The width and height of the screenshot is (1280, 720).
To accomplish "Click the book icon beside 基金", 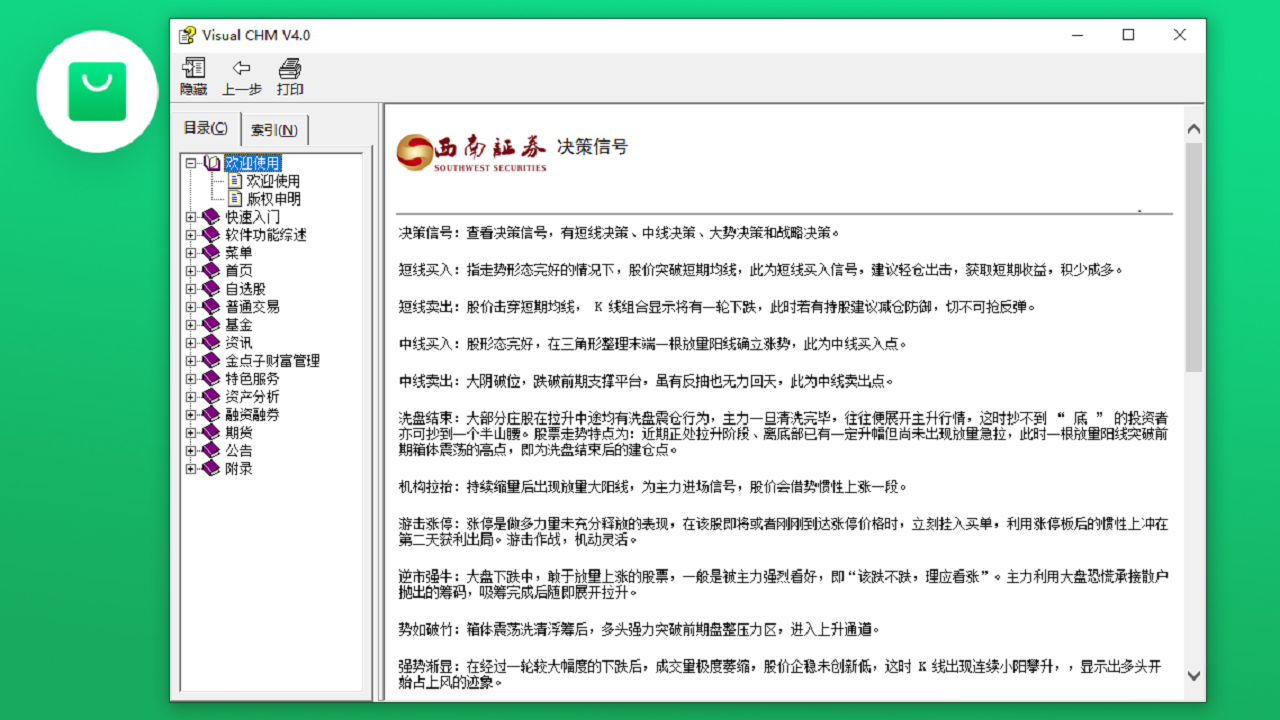I will pos(210,325).
